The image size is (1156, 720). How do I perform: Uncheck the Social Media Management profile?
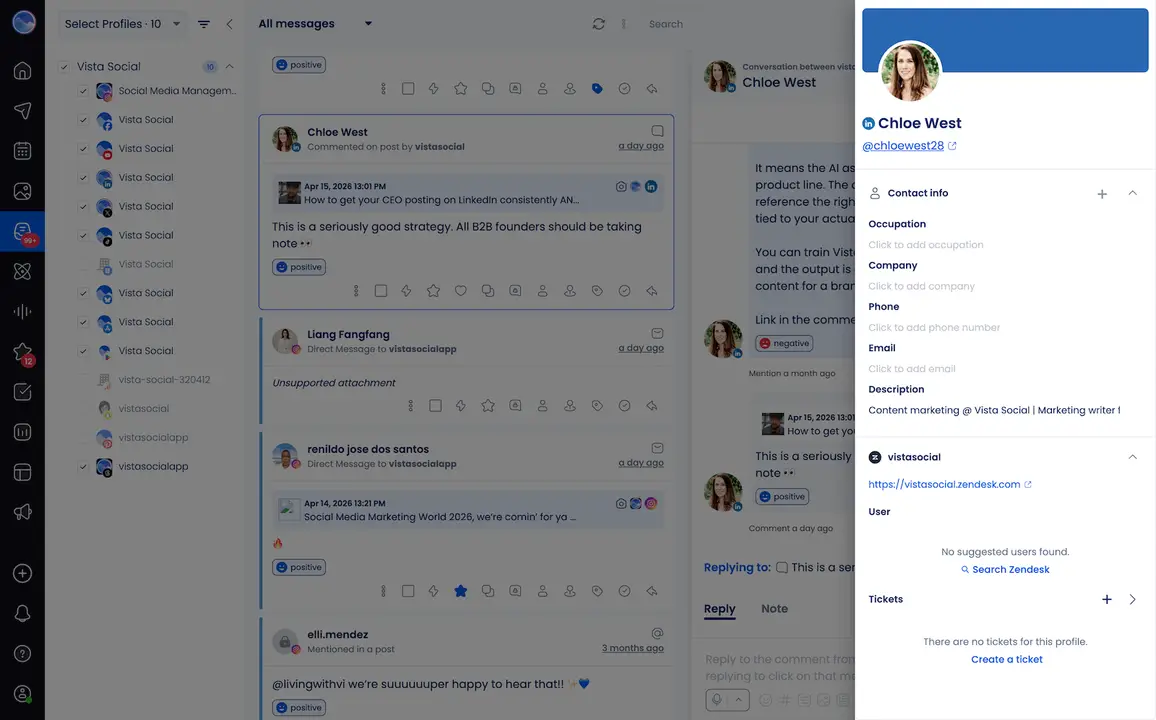coord(83,90)
